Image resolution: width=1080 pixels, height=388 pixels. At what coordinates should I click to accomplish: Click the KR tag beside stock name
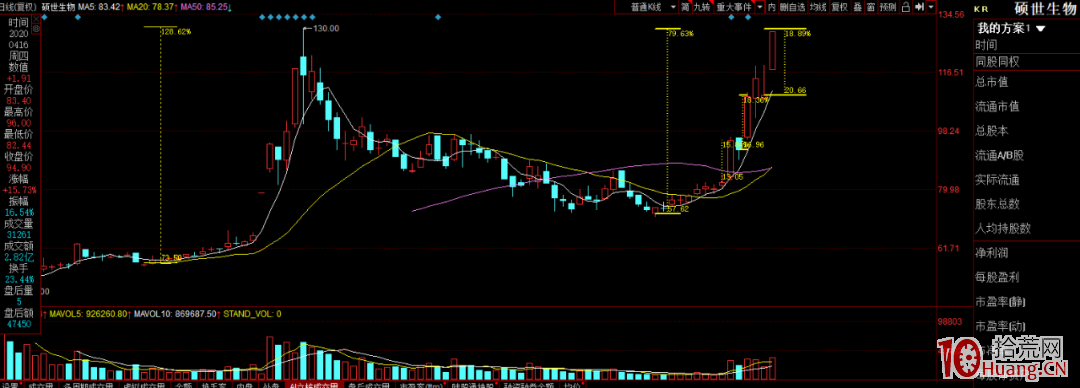click(x=981, y=10)
